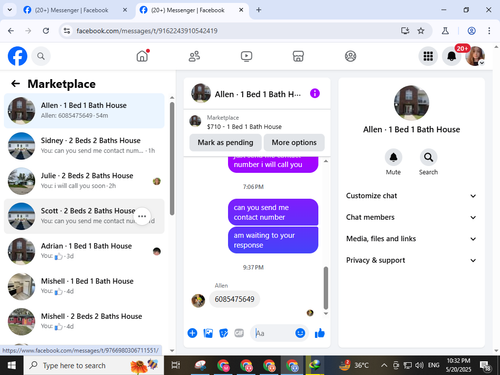The image size is (500, 375).
Task: Switch to the first Messenger browser tab
Action: (75, 10)
